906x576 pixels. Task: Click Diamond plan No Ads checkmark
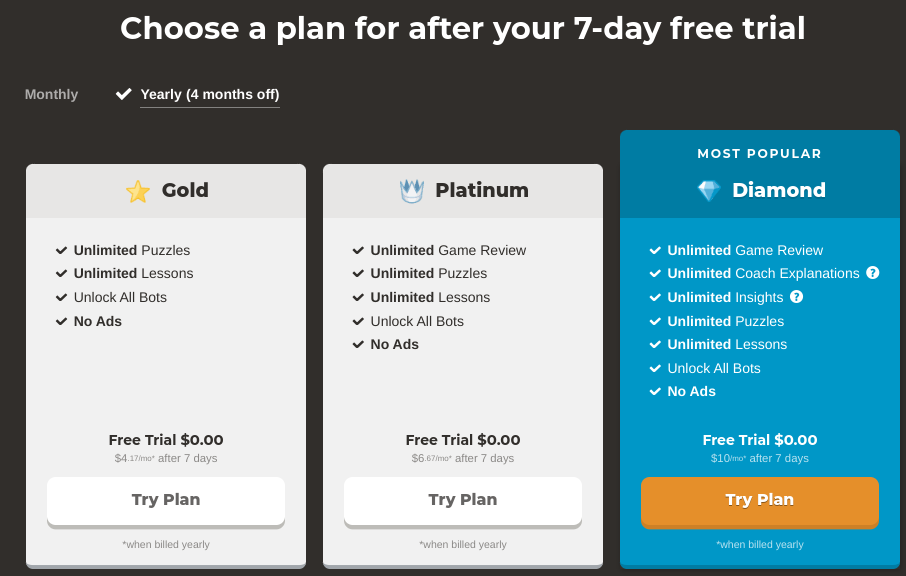click(x=655, y=392)
